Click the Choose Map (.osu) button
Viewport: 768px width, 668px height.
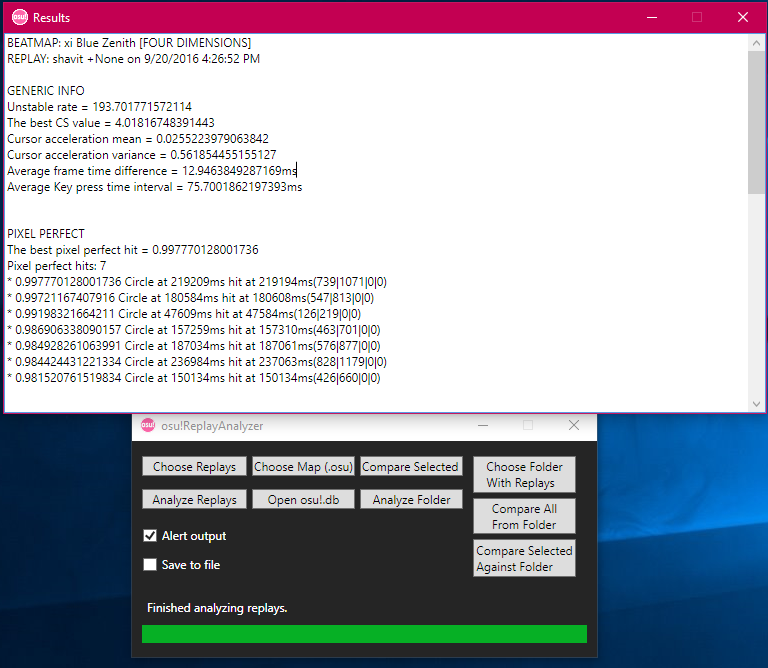303,466
